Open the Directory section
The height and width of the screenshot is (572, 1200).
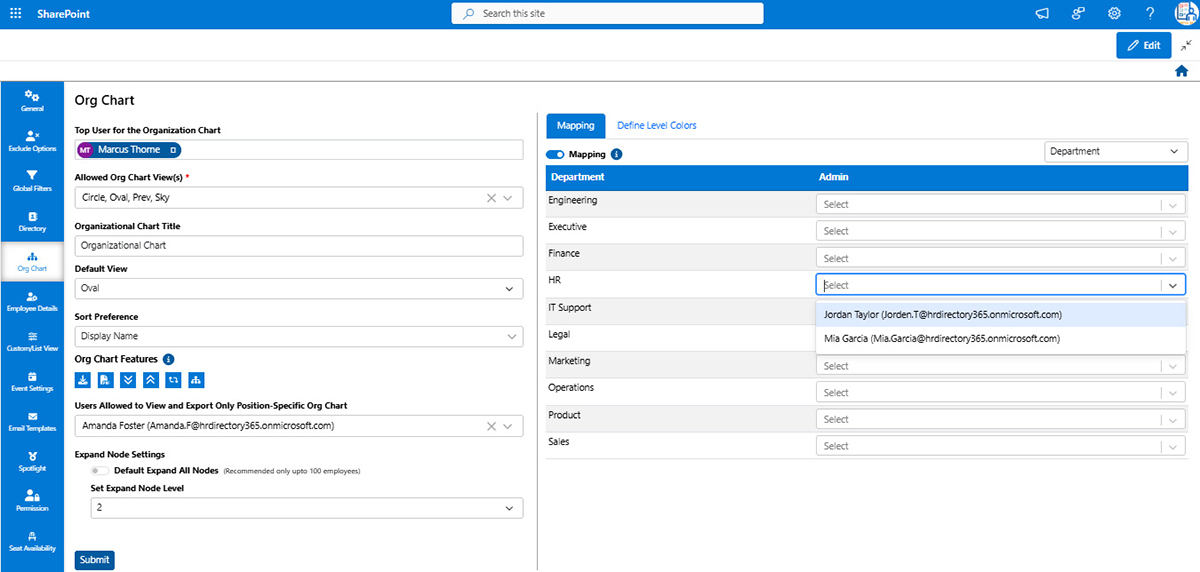point(32,221)
